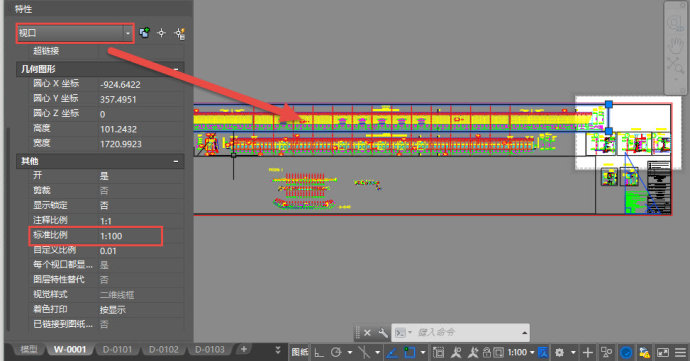Open command line wrench customize icon
Viewport: 690px width, 361px height.
tap(382, 333)
